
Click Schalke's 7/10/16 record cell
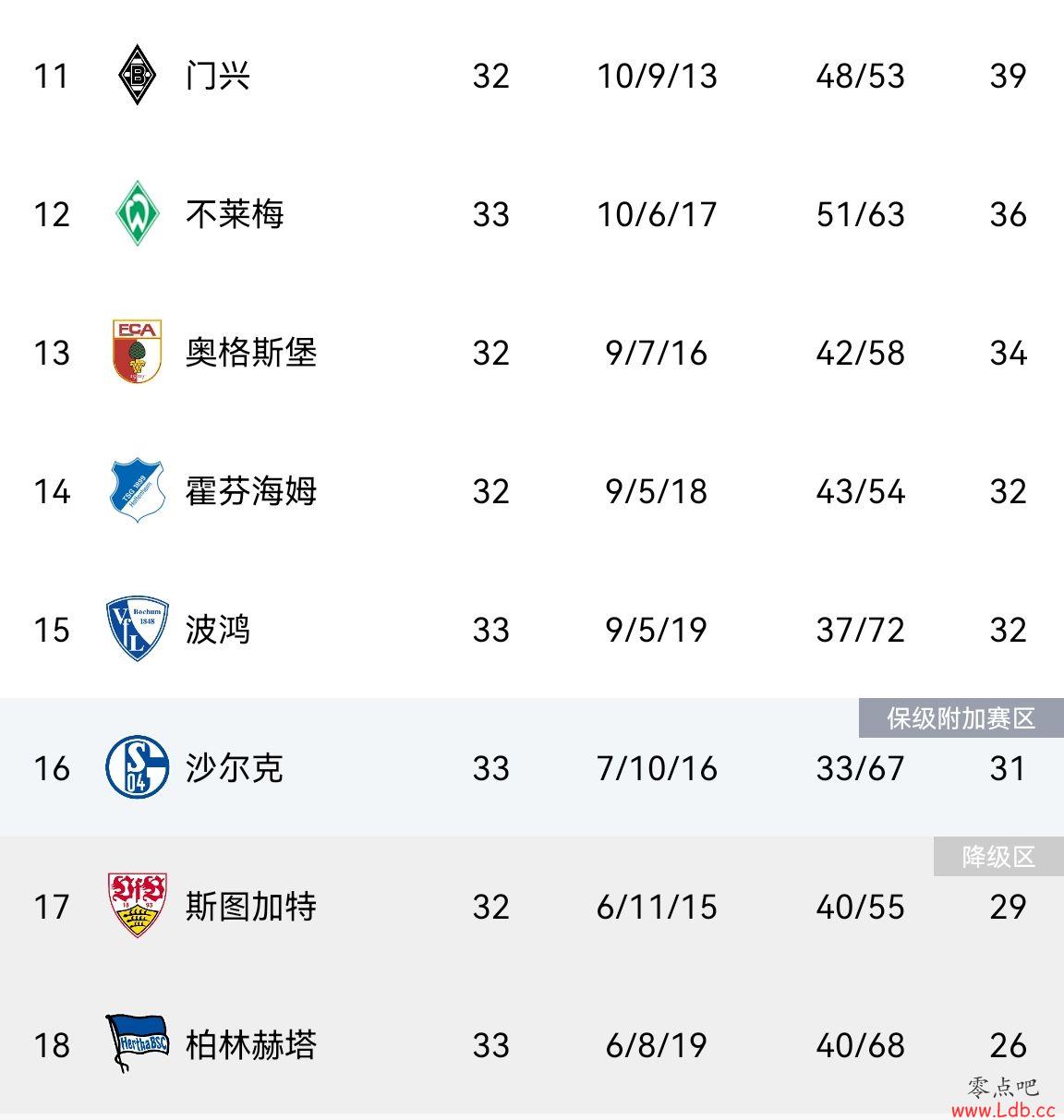pyautogui.click(x=657, y=768)
